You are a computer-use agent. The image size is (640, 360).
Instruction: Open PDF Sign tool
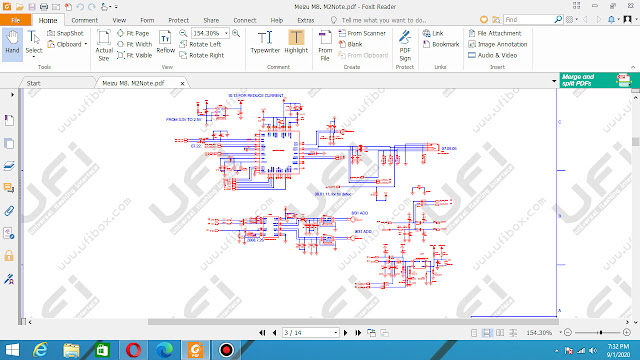405,45
